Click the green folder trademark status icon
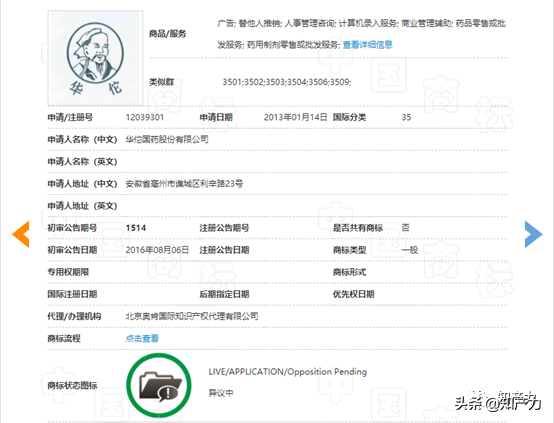Image resolution: width=554 pixels, height=423 pixels. [159, 385]
